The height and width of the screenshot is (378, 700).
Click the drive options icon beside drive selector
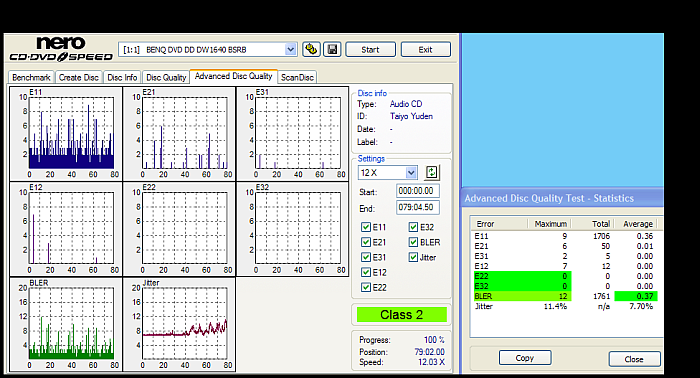point(311,49)
